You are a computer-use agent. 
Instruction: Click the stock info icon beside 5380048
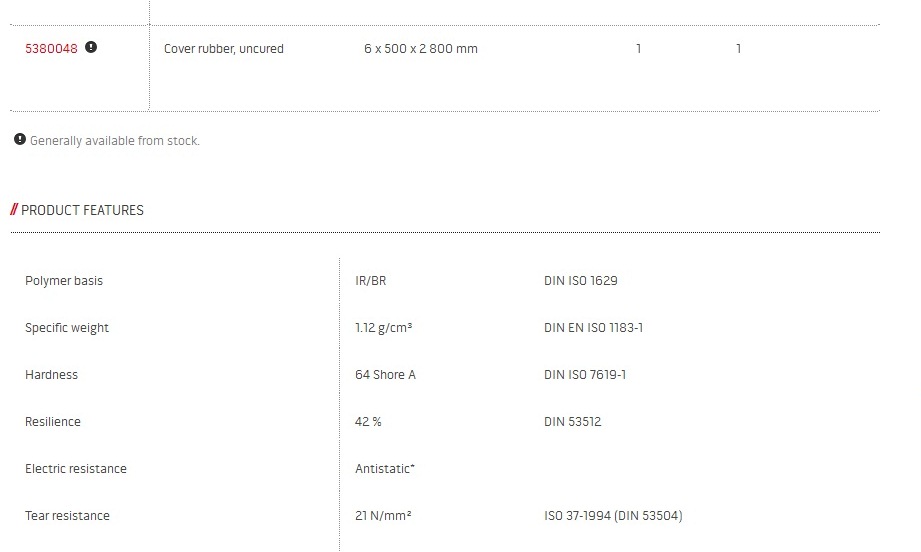click(91, 47)
